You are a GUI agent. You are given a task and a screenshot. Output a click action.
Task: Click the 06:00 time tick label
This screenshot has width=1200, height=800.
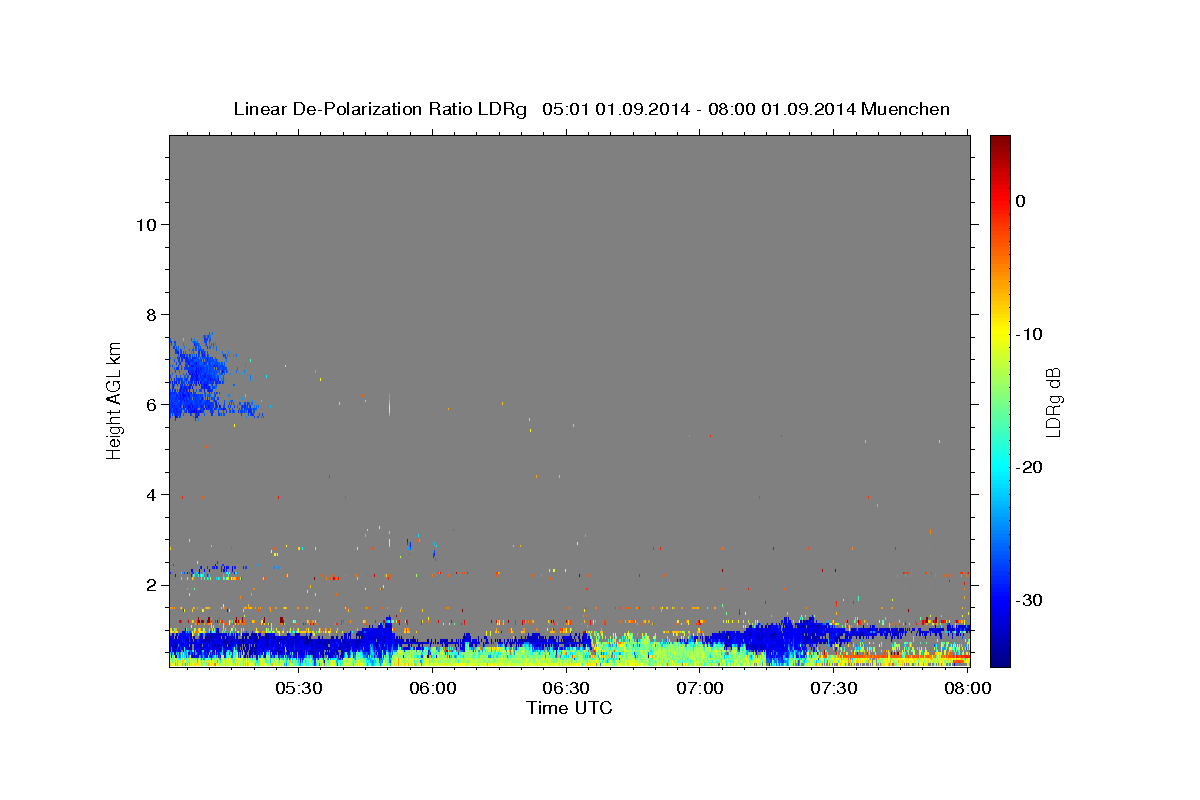coord(433,689)
